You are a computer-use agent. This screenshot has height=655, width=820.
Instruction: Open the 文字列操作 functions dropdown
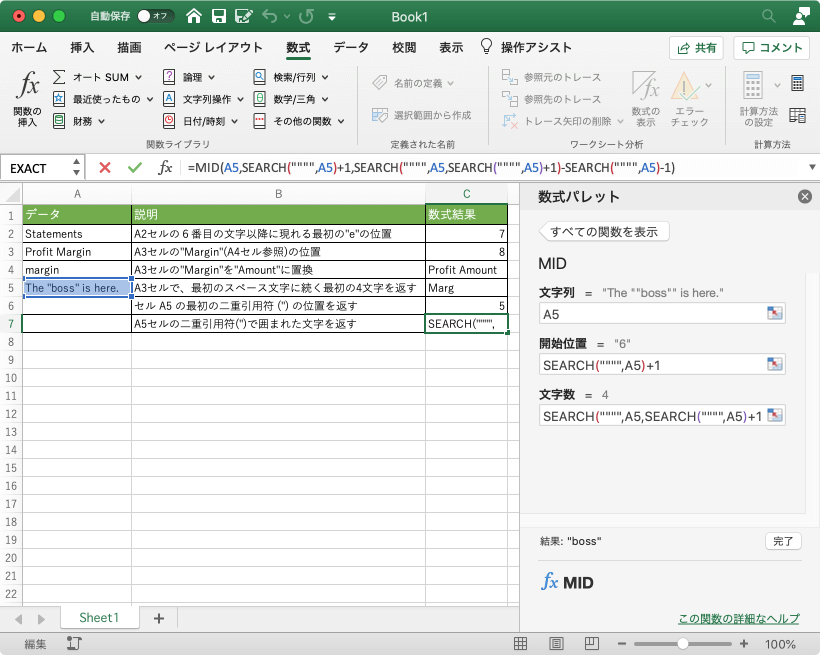(203, 99)
